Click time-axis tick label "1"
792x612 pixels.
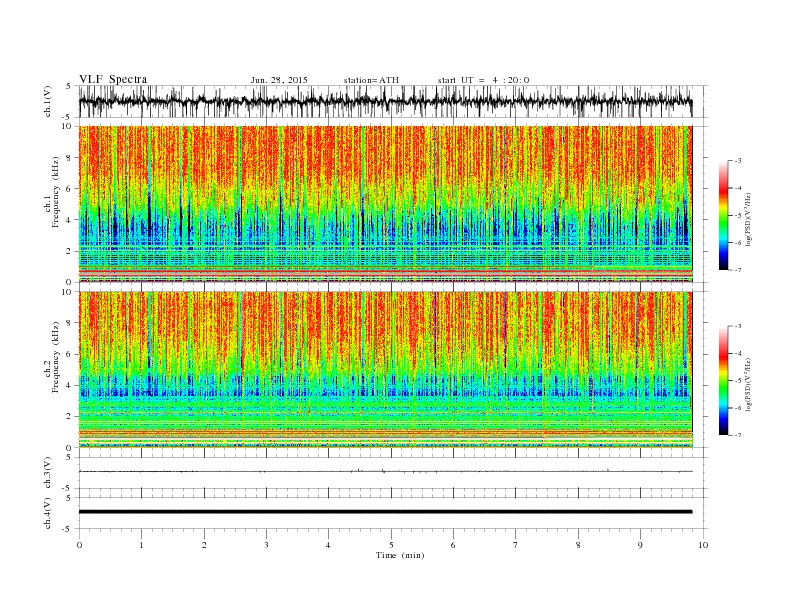[142, 545]
